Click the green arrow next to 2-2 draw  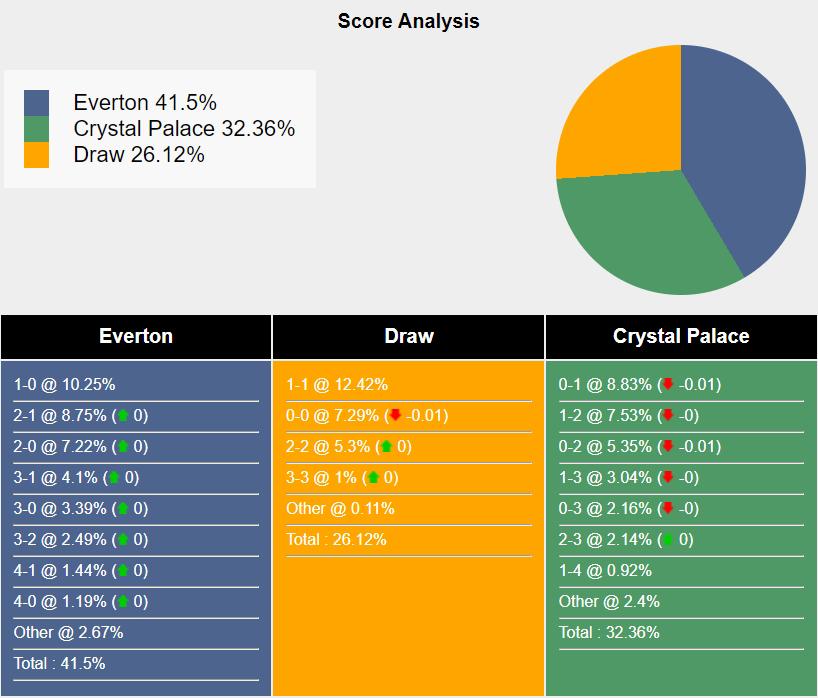pos(386,447)
